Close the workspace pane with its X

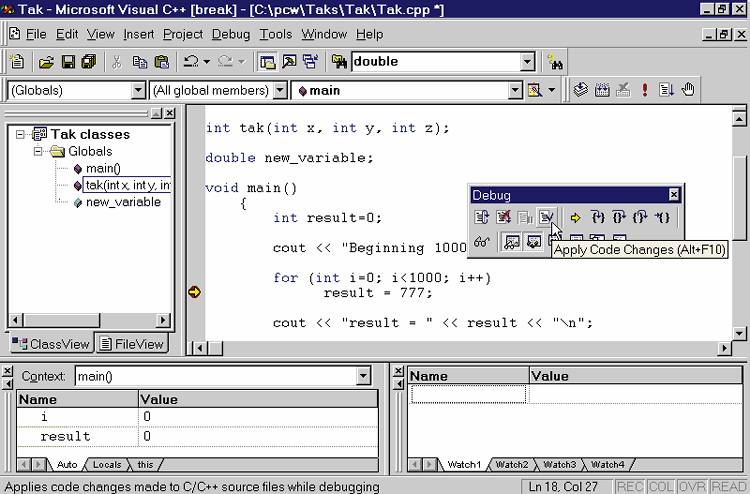click(170, 113)
